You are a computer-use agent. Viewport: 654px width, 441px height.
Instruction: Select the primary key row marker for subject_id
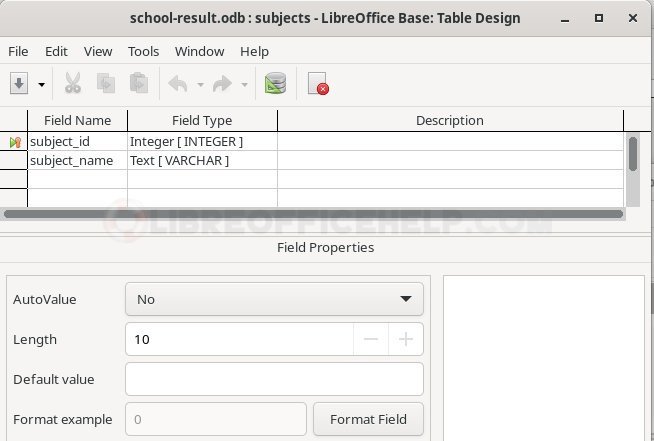tap(15, 142)
